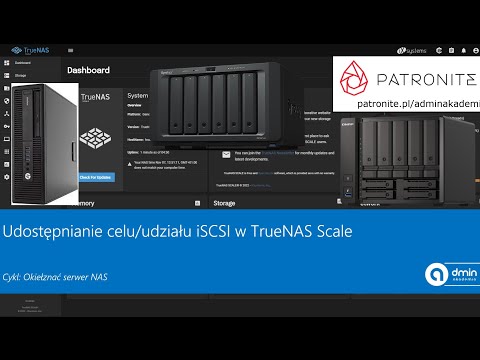
Task: Open the Apps grid sidebar icon
Action: coord(7,152)
